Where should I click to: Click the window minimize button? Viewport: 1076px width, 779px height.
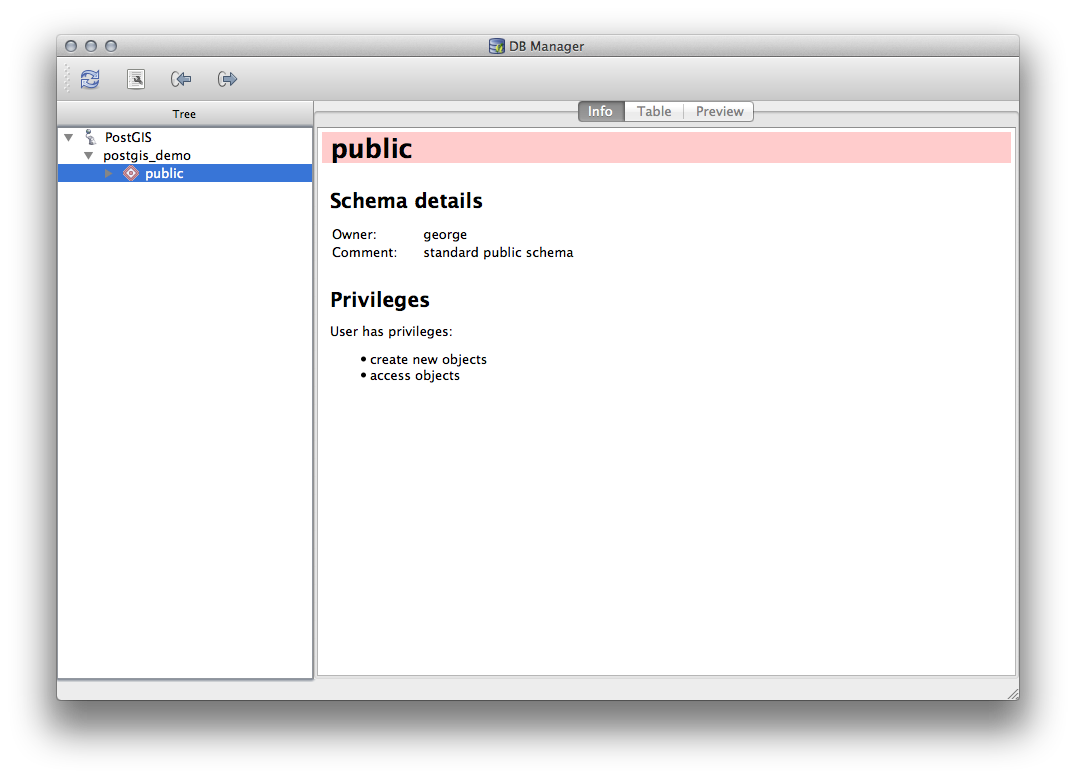[90, 45]
